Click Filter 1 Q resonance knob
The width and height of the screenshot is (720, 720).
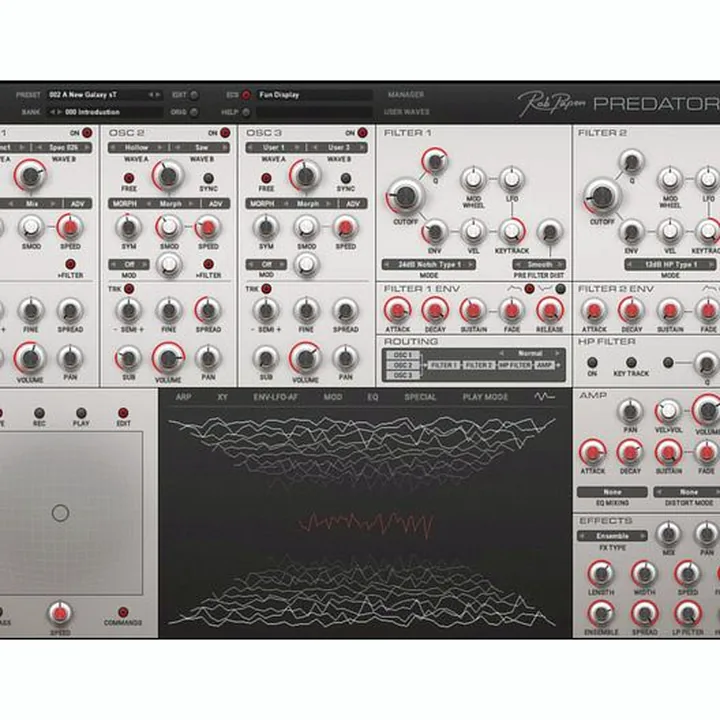pyautogui.click(x=434, y=161)
